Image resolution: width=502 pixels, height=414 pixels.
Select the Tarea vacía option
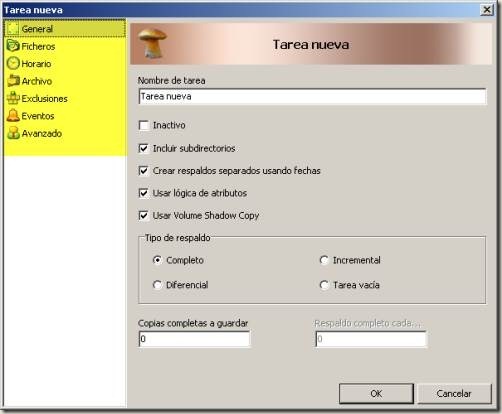pyautogui.click(x=324, y=285)
